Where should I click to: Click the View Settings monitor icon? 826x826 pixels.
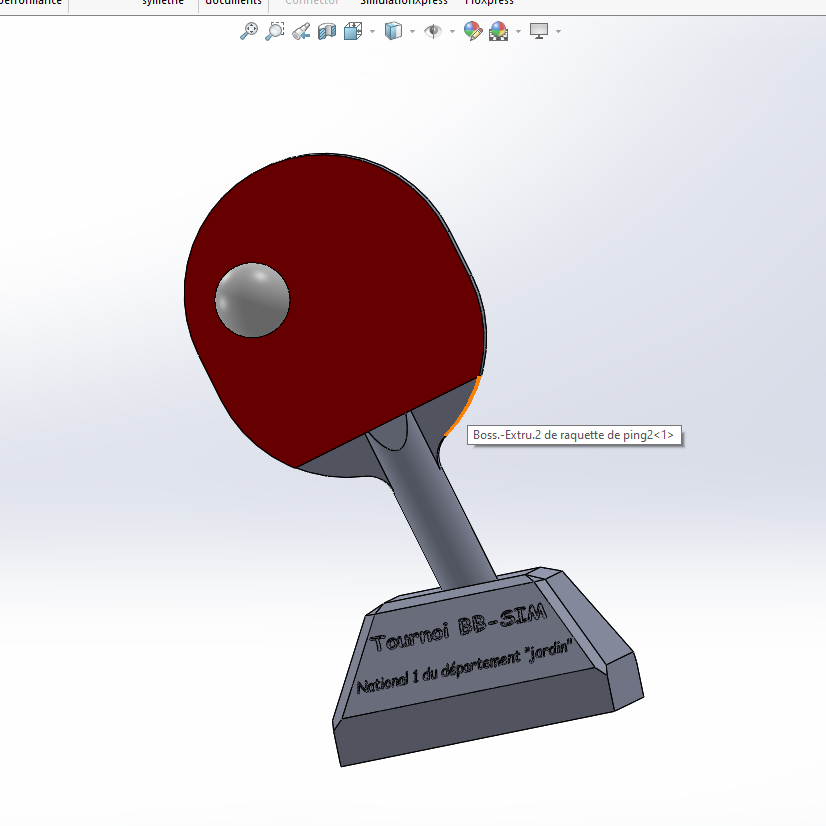537,31
